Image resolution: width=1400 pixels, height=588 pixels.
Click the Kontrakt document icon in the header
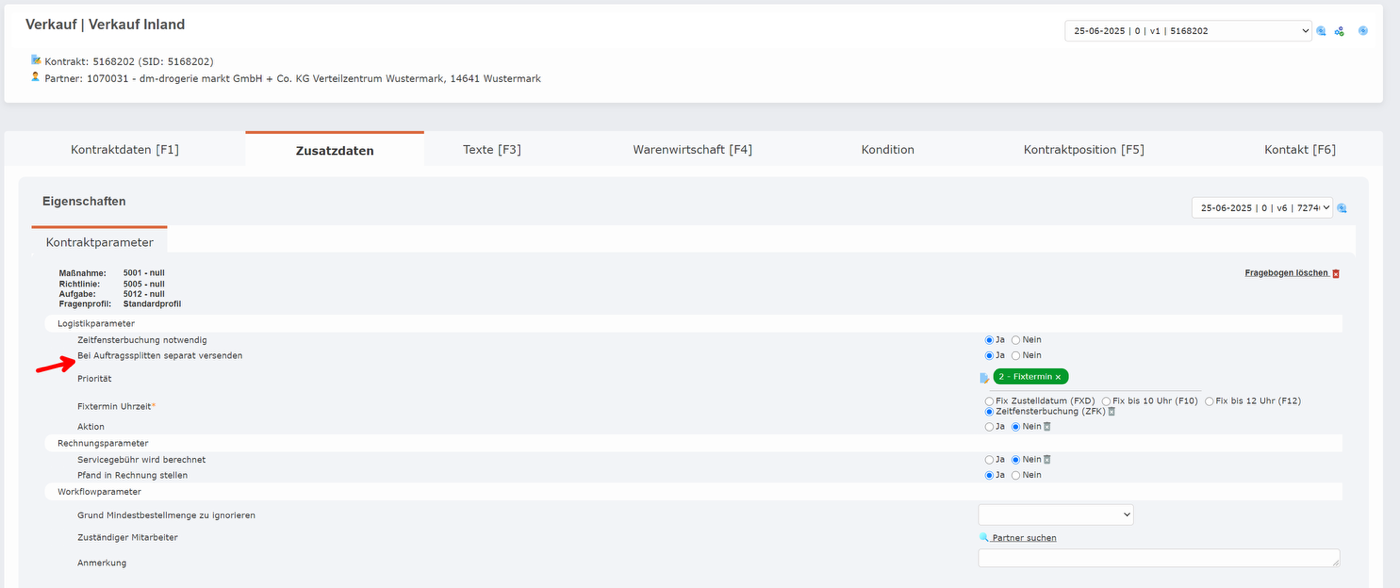[36, 61]
